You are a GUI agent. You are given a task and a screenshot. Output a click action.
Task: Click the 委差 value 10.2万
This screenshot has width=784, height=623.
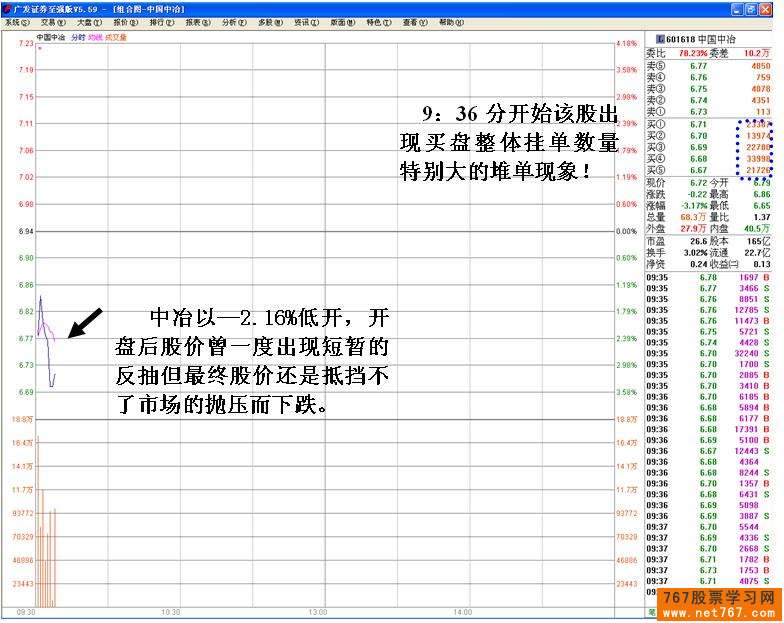757,53
